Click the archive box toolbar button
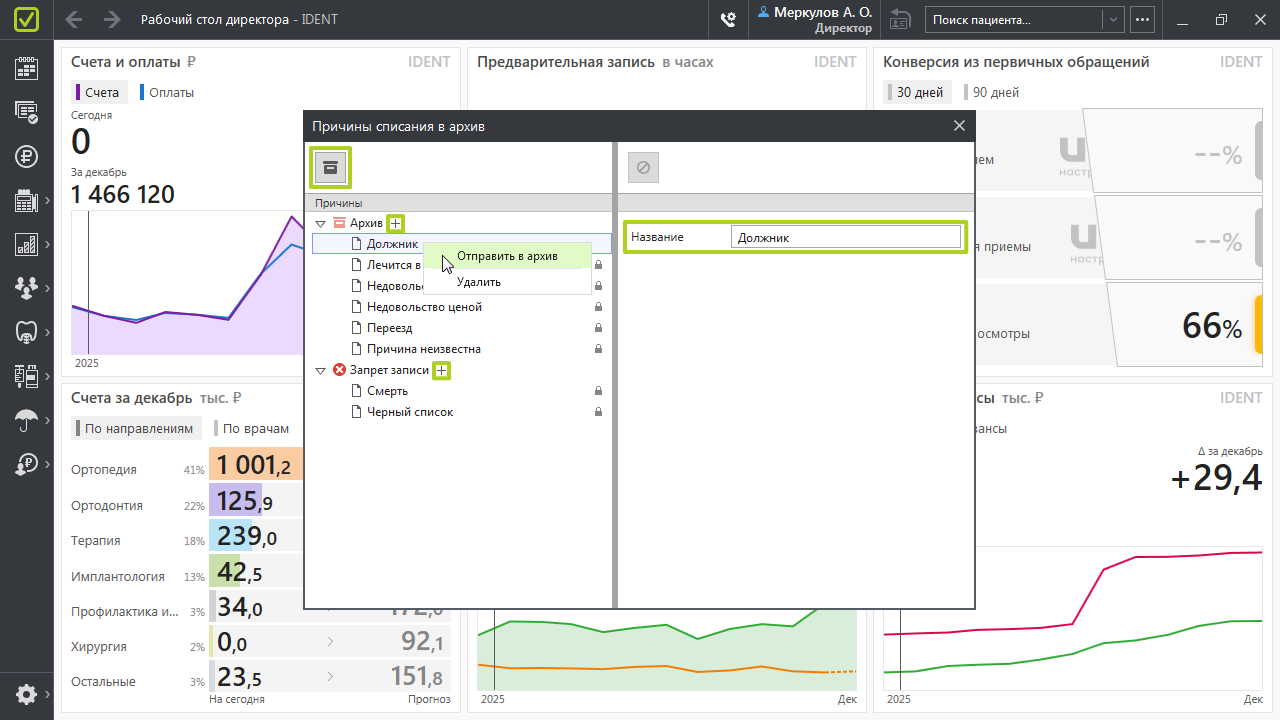The image size is (1280, 720). [330, 167]
